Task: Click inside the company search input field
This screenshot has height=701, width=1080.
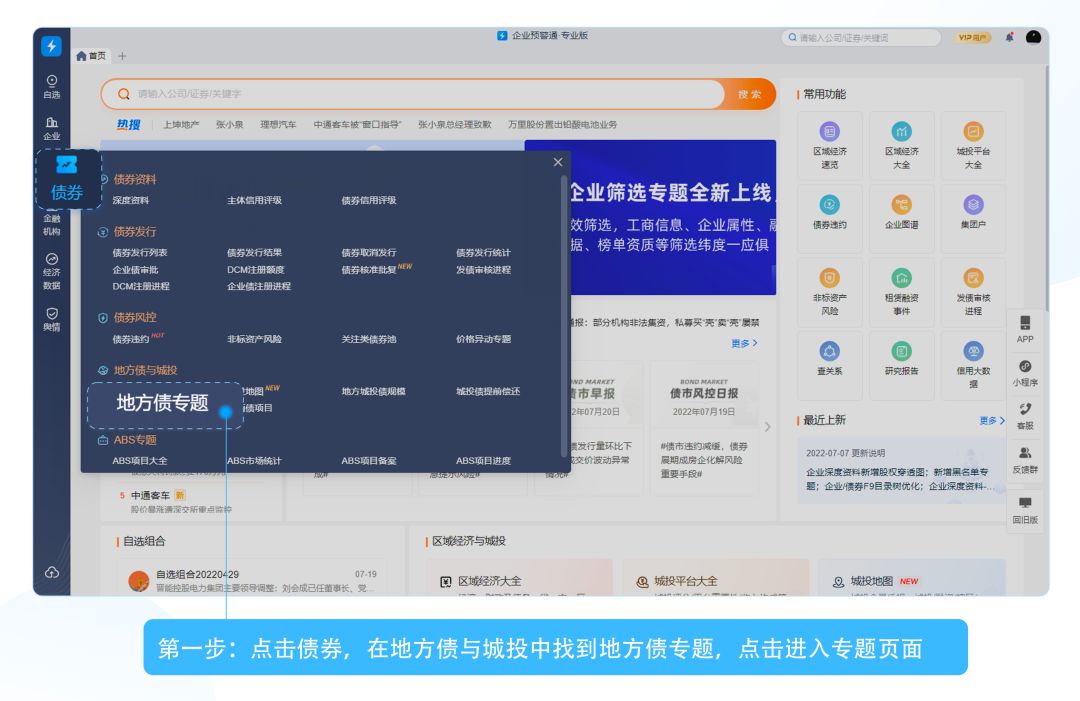Action: point(400,94)
